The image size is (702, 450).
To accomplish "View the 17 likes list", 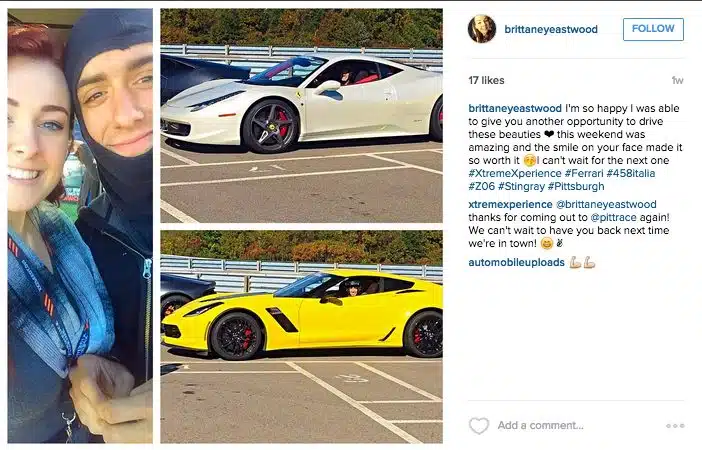I will (486, 80).
